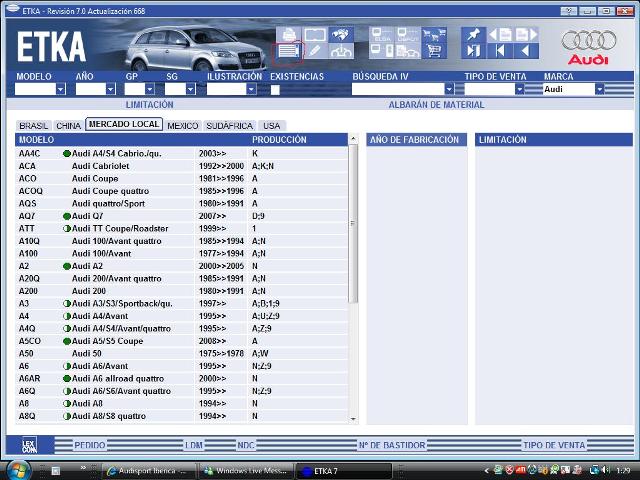The width and height of the screenshot is (640, 480).
Task: Click ALBARÁN DE MATERIAL
Action: 436,105
